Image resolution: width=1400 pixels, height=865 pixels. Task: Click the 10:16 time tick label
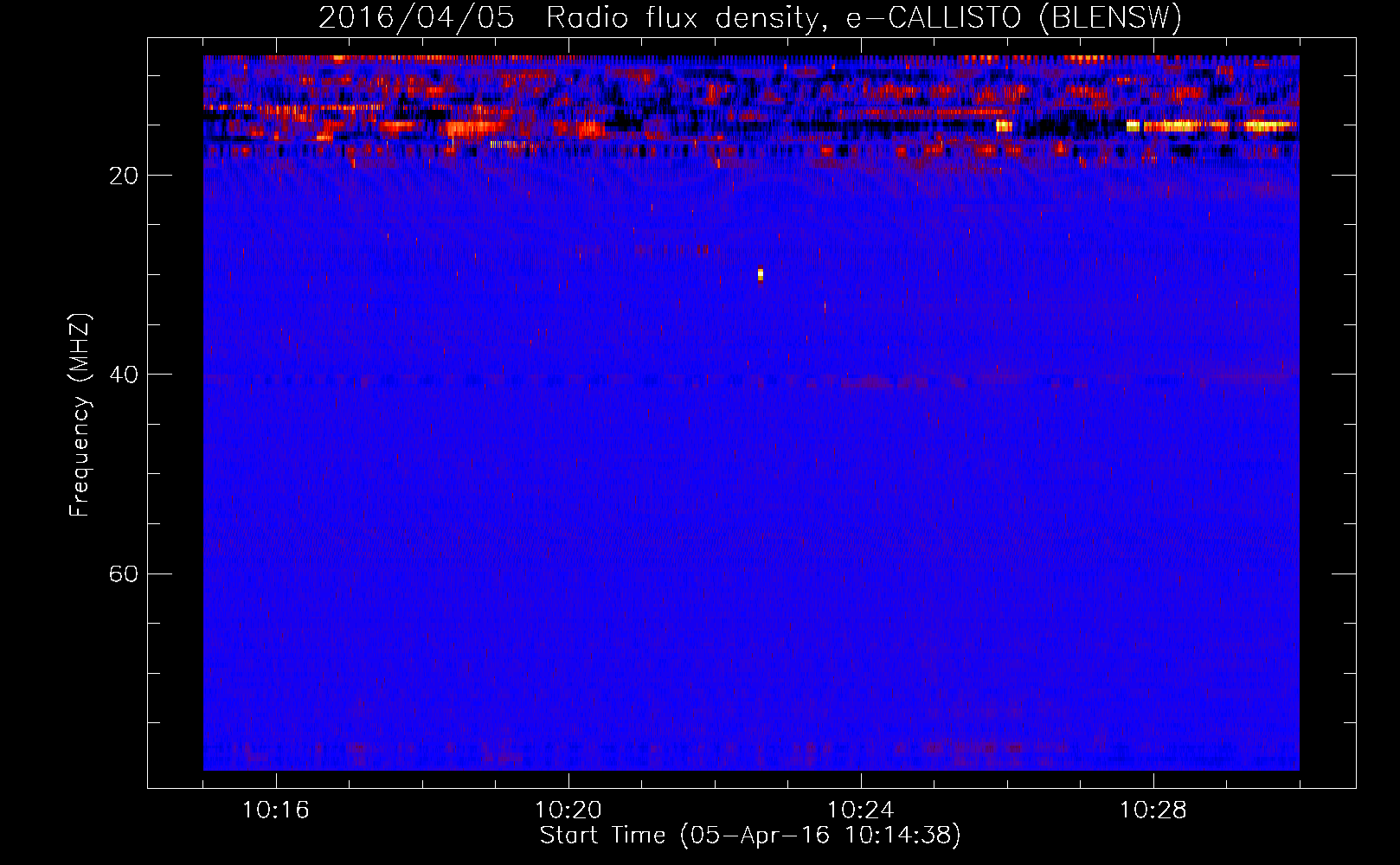275,811
